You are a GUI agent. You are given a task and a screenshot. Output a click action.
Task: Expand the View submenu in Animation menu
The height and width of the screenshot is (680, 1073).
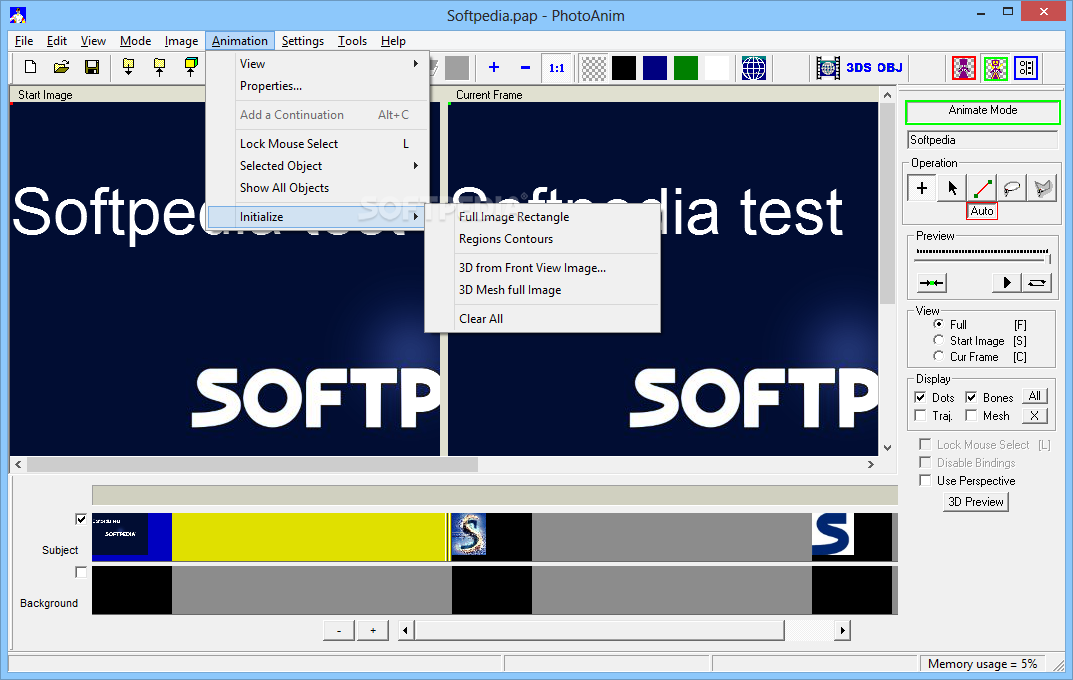(x=318, y=64)
